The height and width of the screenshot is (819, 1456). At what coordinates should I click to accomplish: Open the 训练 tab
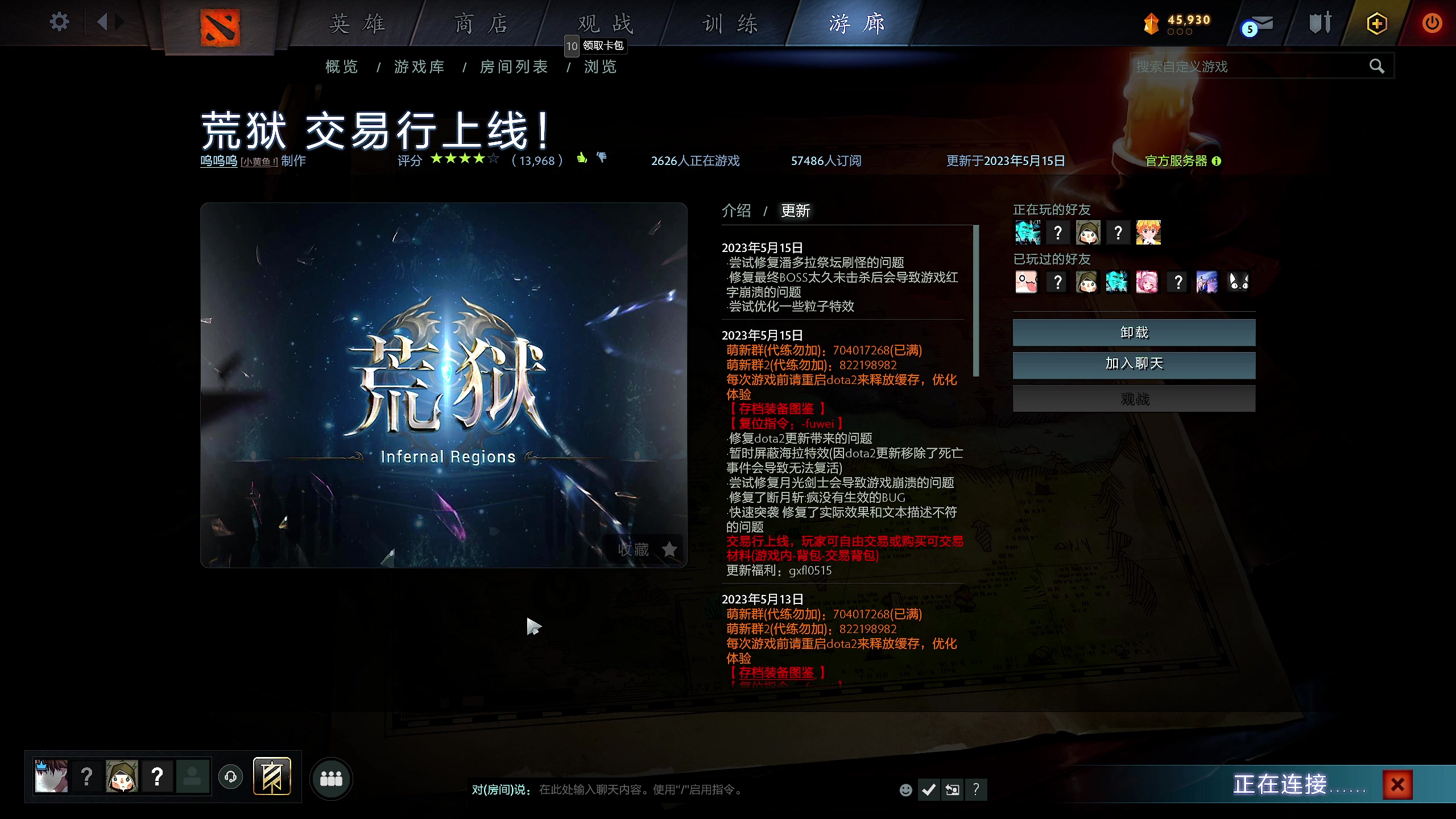tap(730, 24)
